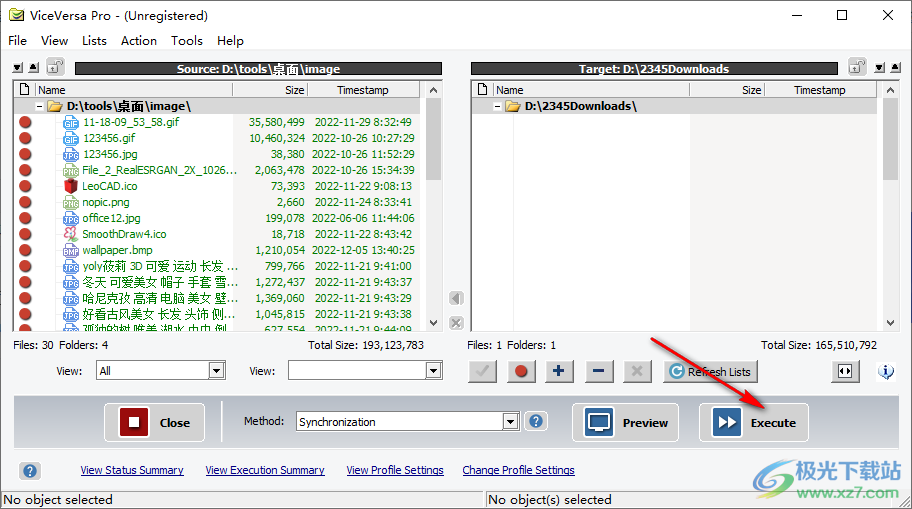
Task: Click the LeoCAD.ico red cube icon
Action: point(70,186)
